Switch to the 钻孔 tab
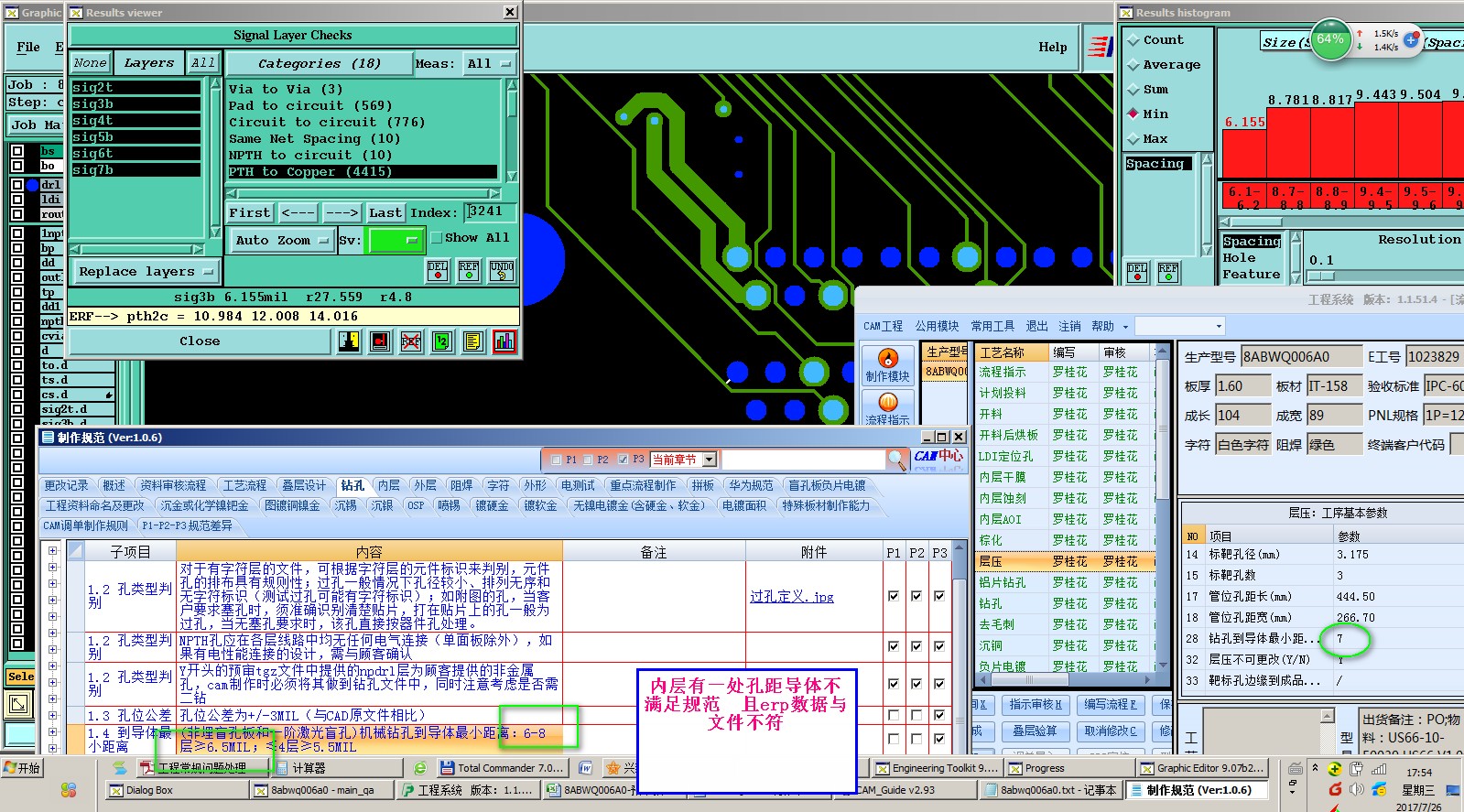 pyautogui.click(x=353, y=485)
